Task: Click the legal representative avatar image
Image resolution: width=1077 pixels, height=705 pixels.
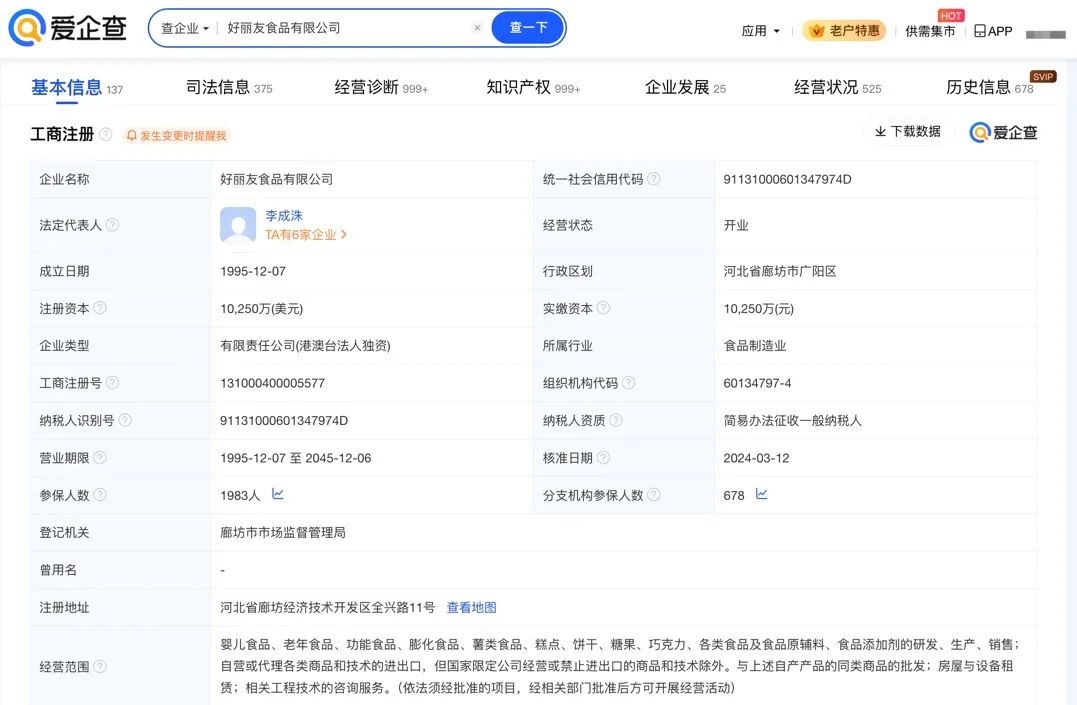Action: pos(238,225)
